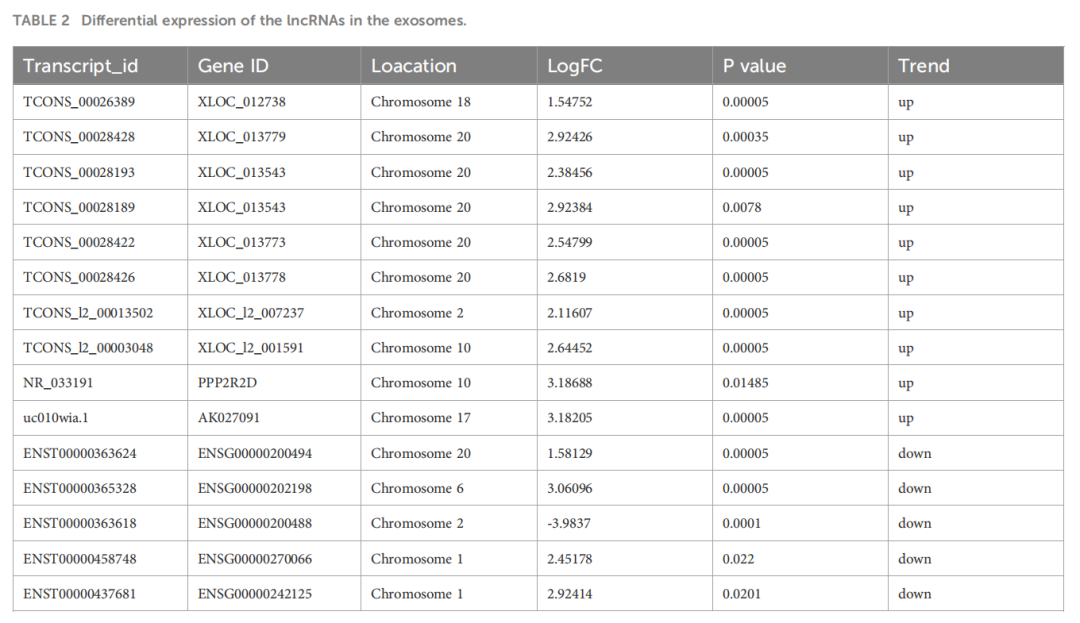
Task: Click transcript "TCONS_00028193"
Action: (79, 172)
